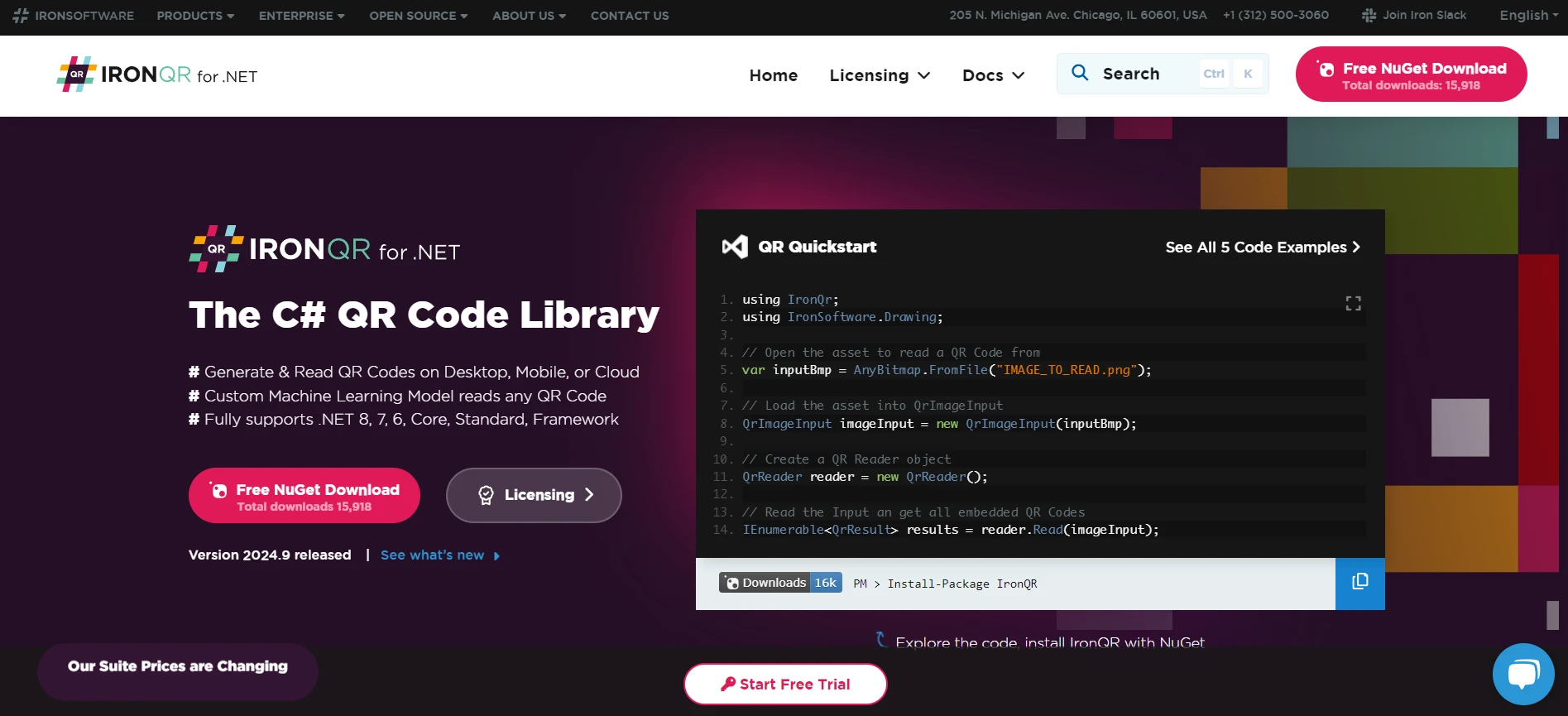The image size is (1568, 716).
Task: Open the Products dropdown menu
Action: 195,16
